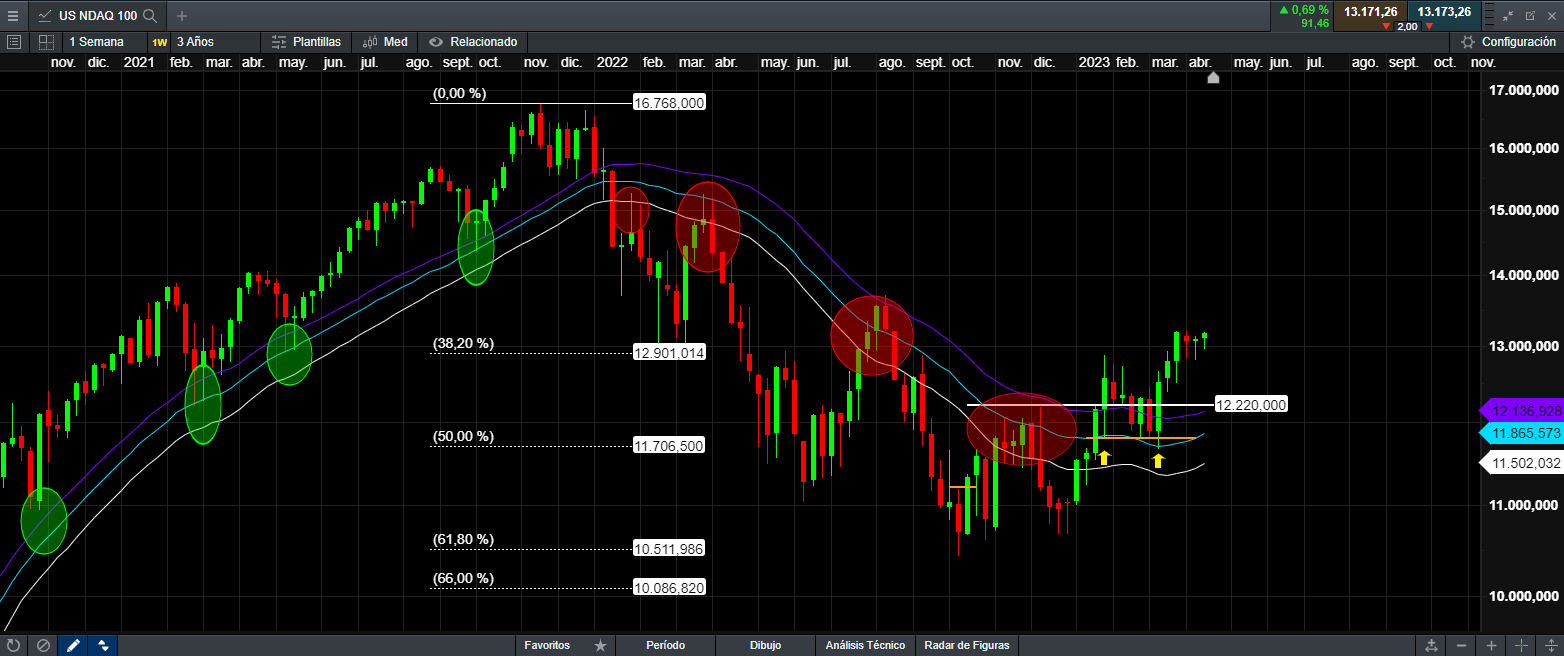
Task: Toggle the crosshair cursor at bottom right
Action: click(1521, 645)
